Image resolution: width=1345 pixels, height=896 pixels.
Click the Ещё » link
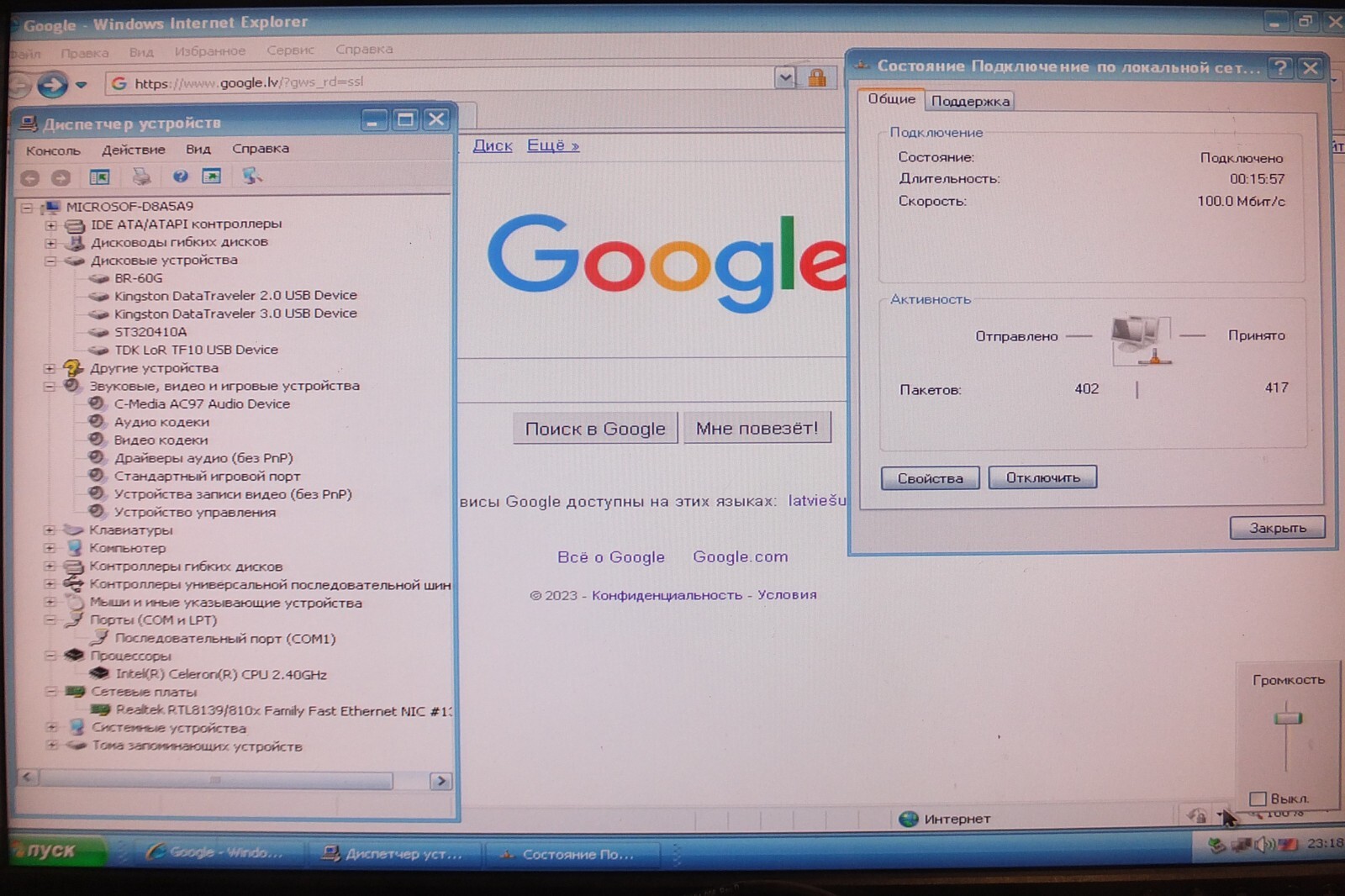pos(553,145)
